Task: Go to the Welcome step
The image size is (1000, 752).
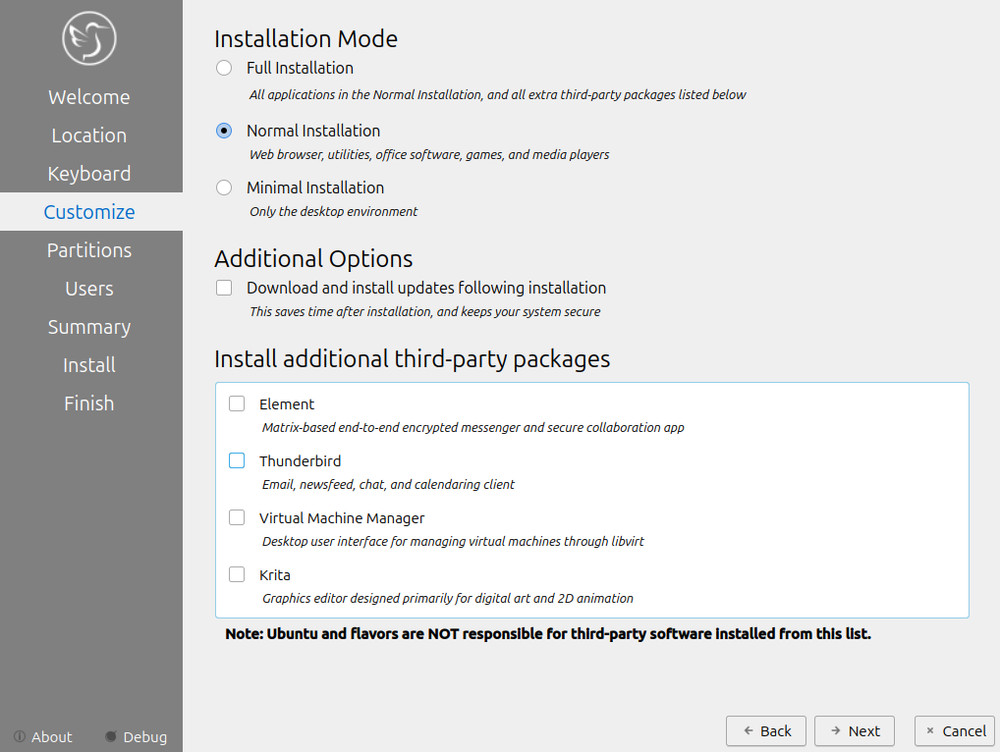Action: coord(89,97)
